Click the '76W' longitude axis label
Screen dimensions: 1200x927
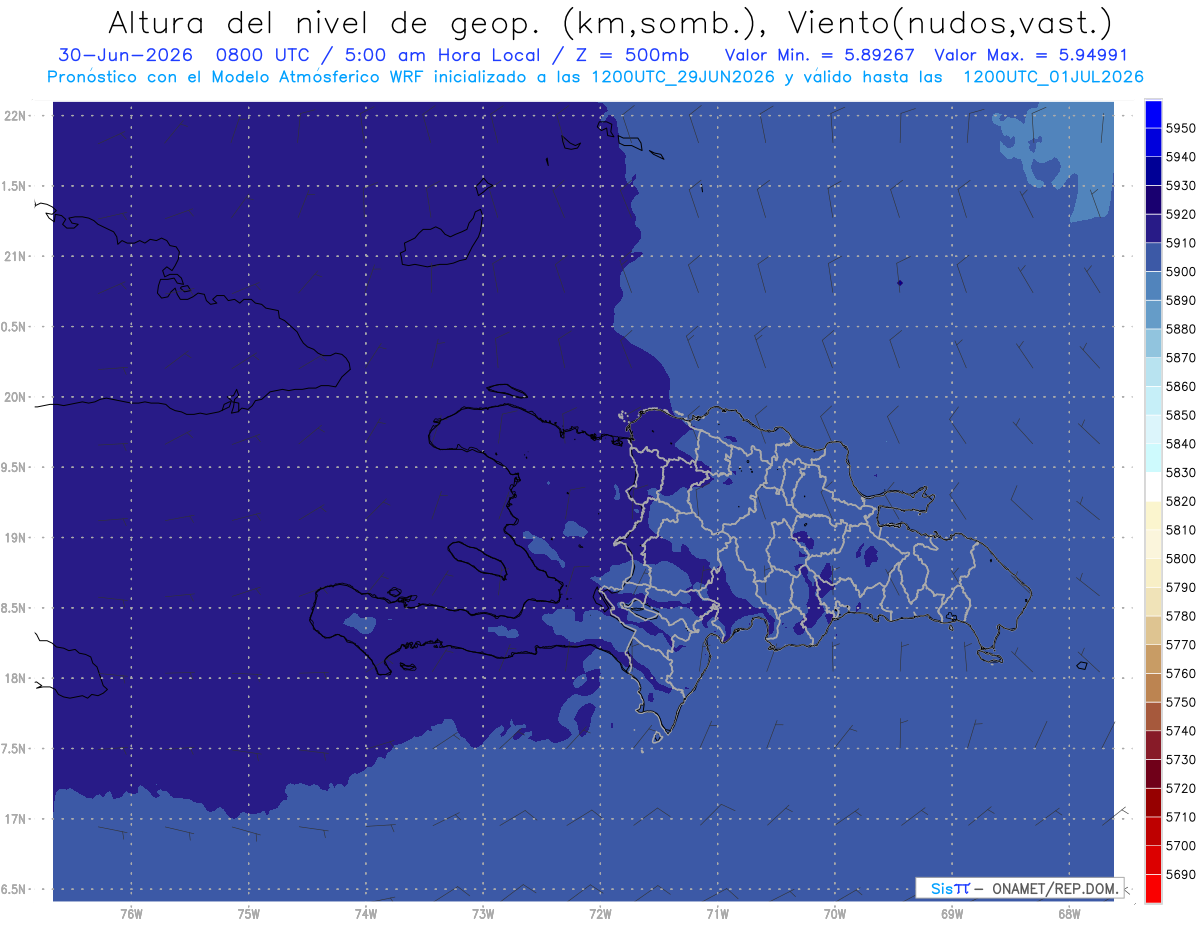(x=131, y=914)
